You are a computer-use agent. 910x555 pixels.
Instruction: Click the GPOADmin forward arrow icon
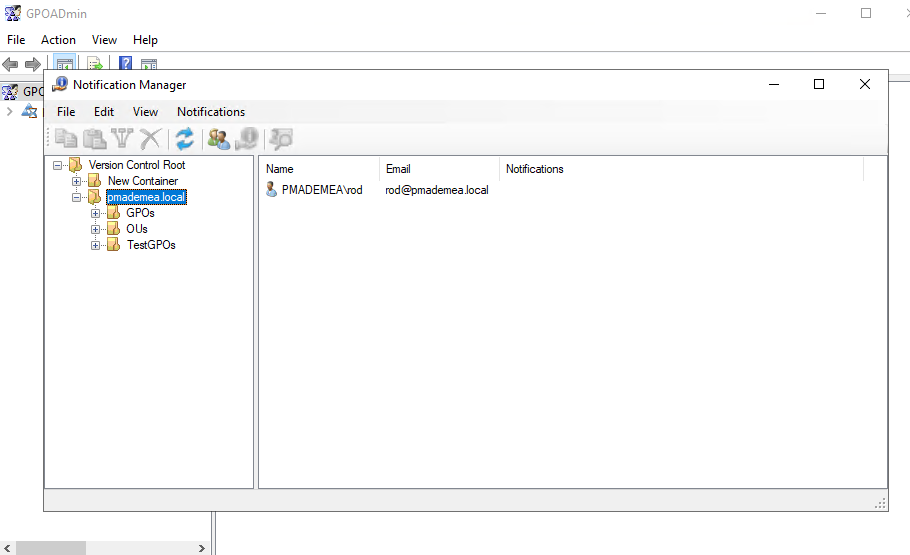pos(32,64)
